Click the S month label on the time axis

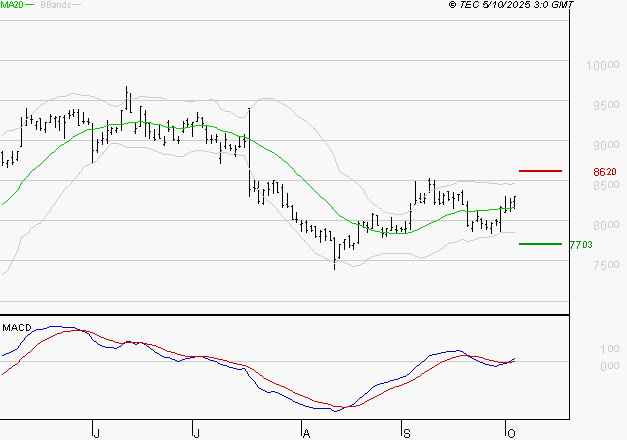[407, 434]
